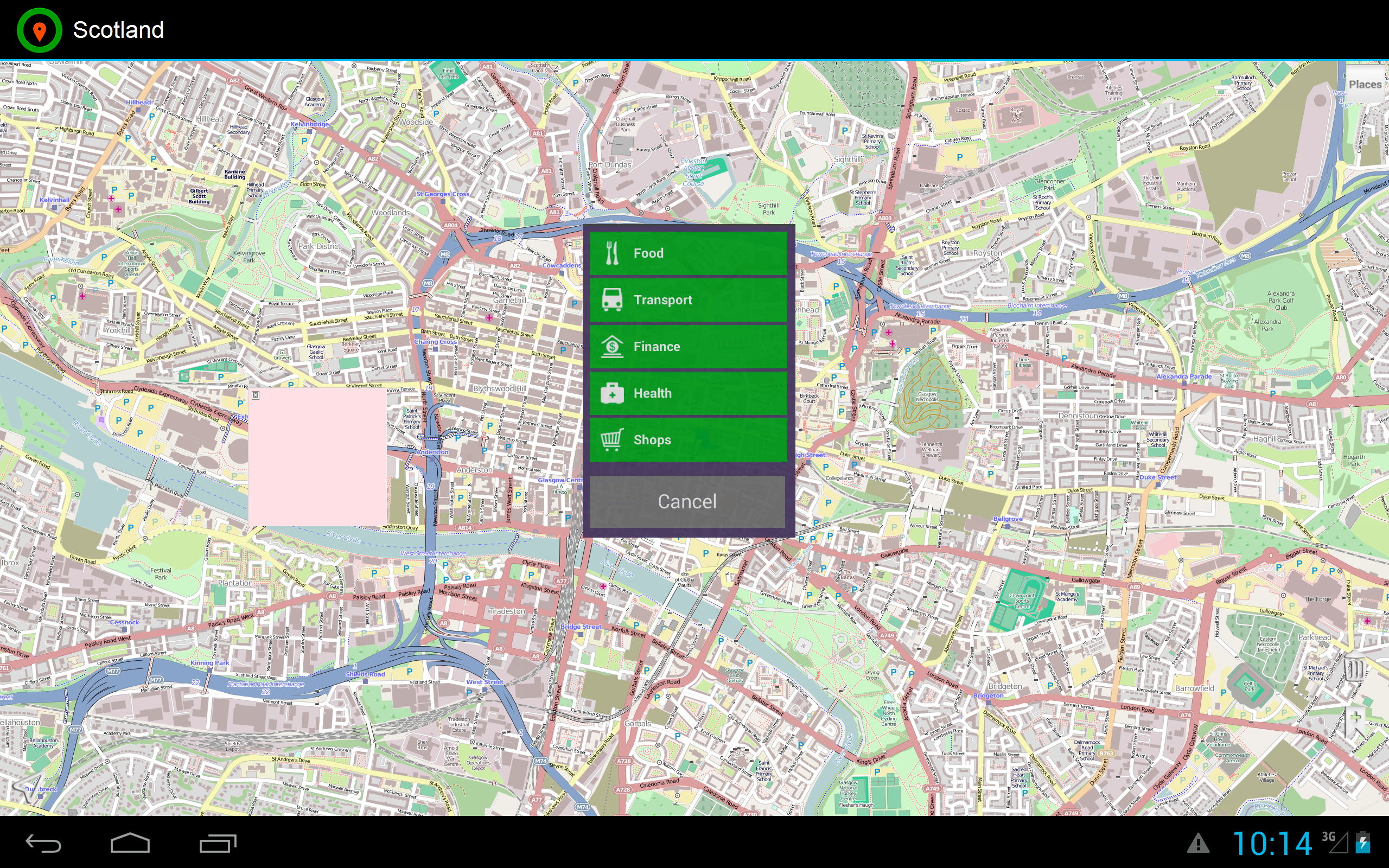The image size is (1389, 868).
Task: Dismiss the dialog with Cancel
Action: click(x=687, y=501)
